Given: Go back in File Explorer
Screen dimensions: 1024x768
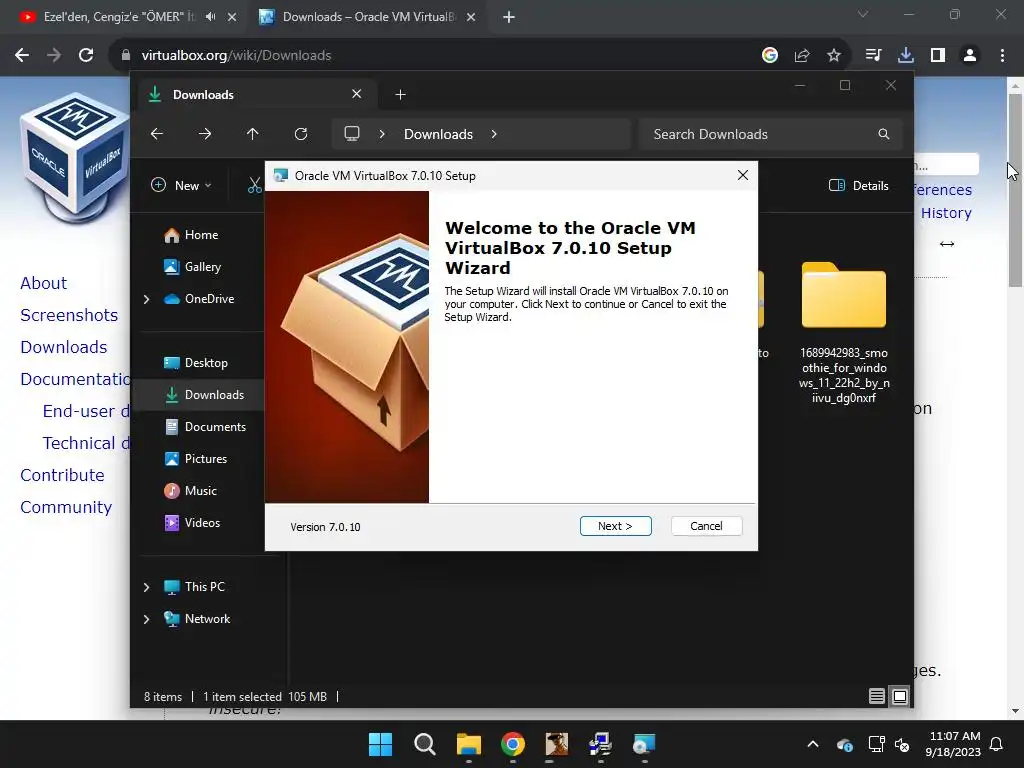Looking at the screenshot, I should click(x=157, y=134).
